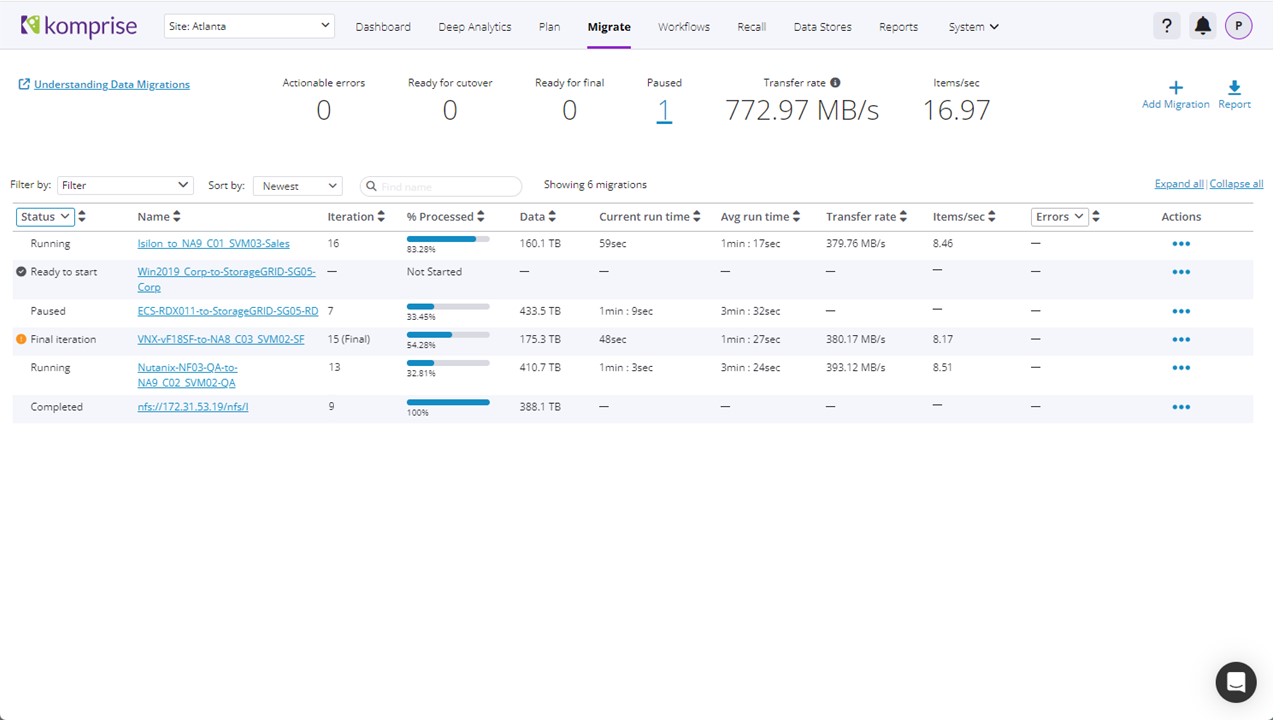1280x720 pixels.
Task: Sort by Iteration column arrows
Action: tap(381, 217)
